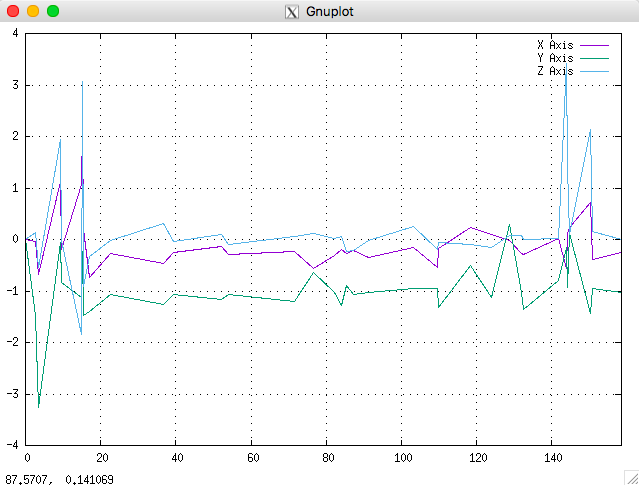Click the x-axis tick label 80

(328, 458)
